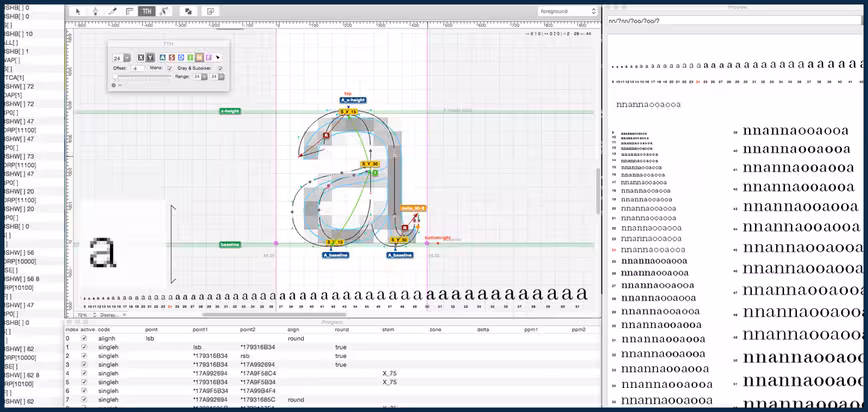This screenshot has width=868, height=412.
Task: Select the *17931685C cell in row 7
Action: pyautogui.click(x=258, y=399)
